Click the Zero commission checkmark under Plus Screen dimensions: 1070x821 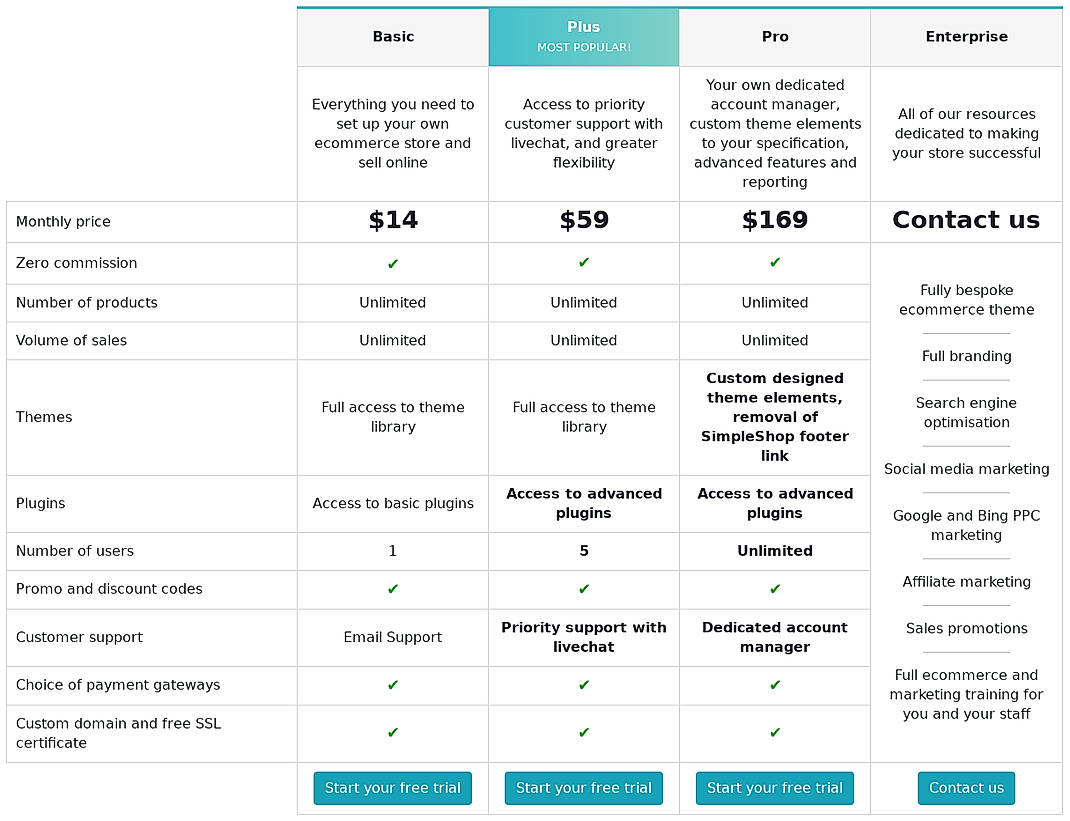click(583, 263)
